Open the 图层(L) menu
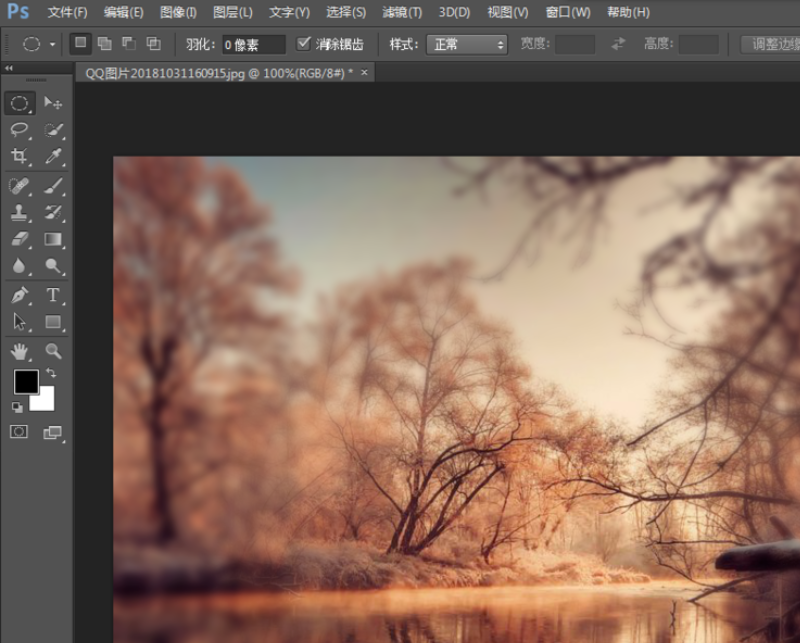 point(233,12)
